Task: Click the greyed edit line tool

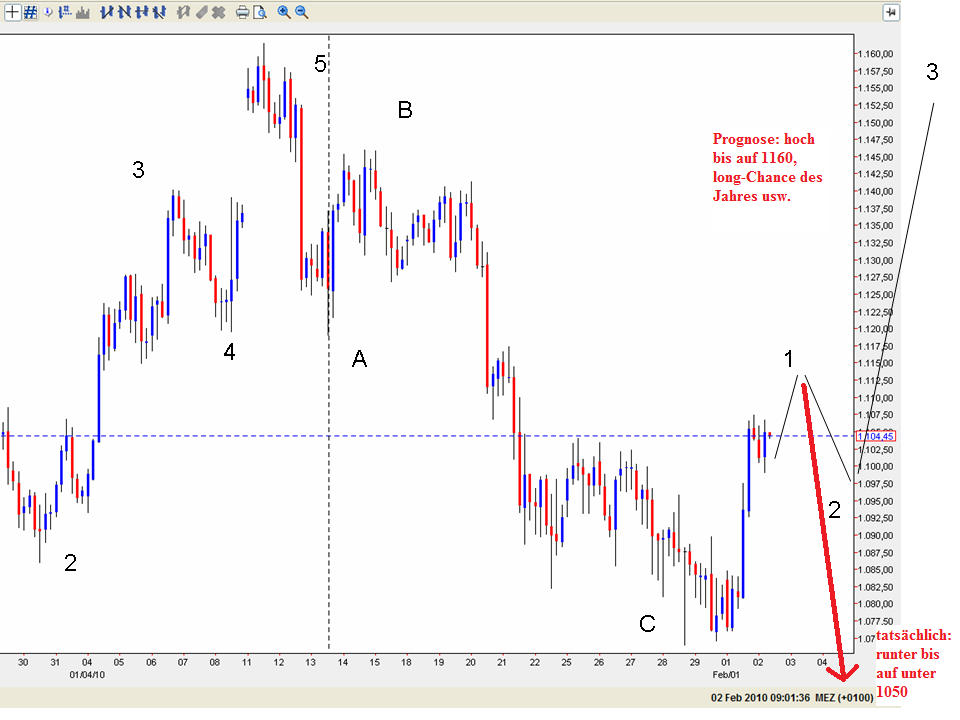Action: click(x=184, y=12)
